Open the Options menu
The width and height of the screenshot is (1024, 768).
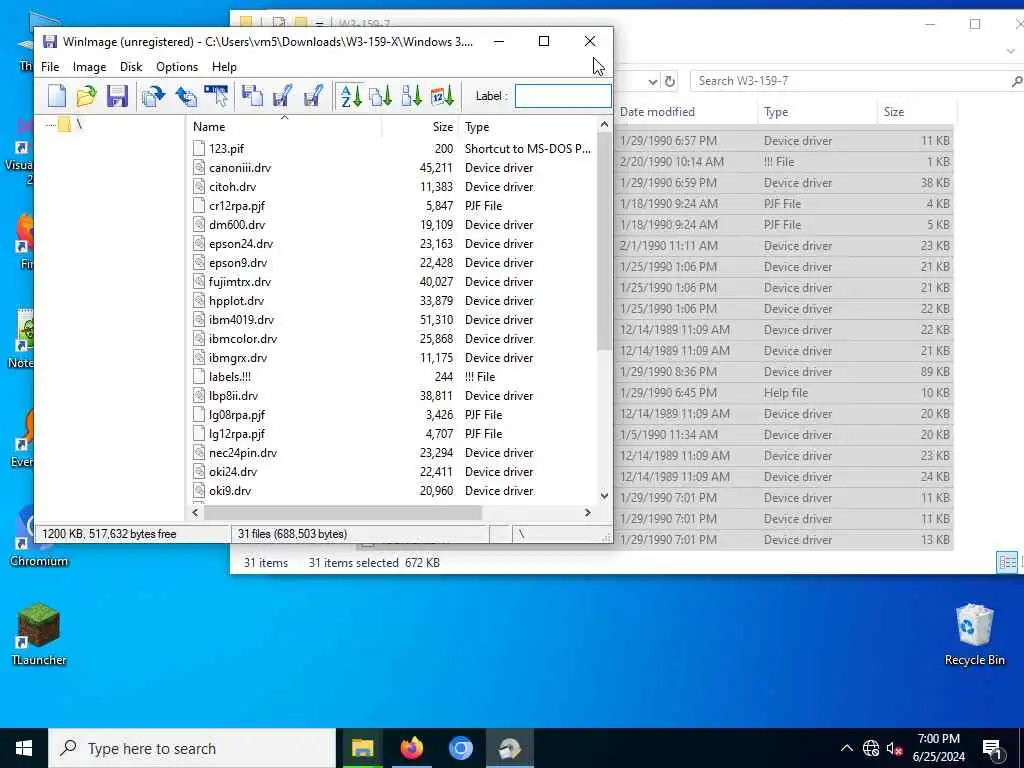tap(177, 67)
